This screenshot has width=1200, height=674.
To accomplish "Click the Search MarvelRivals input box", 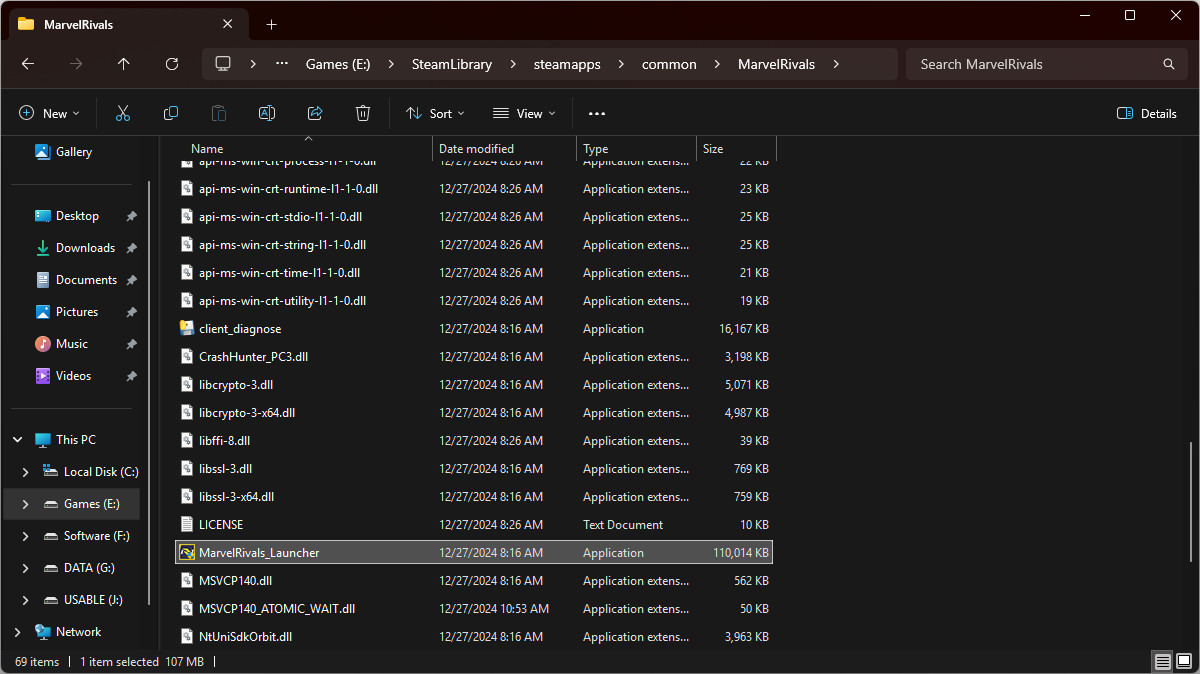I will pyautogui.click(x=1035, y=64).
